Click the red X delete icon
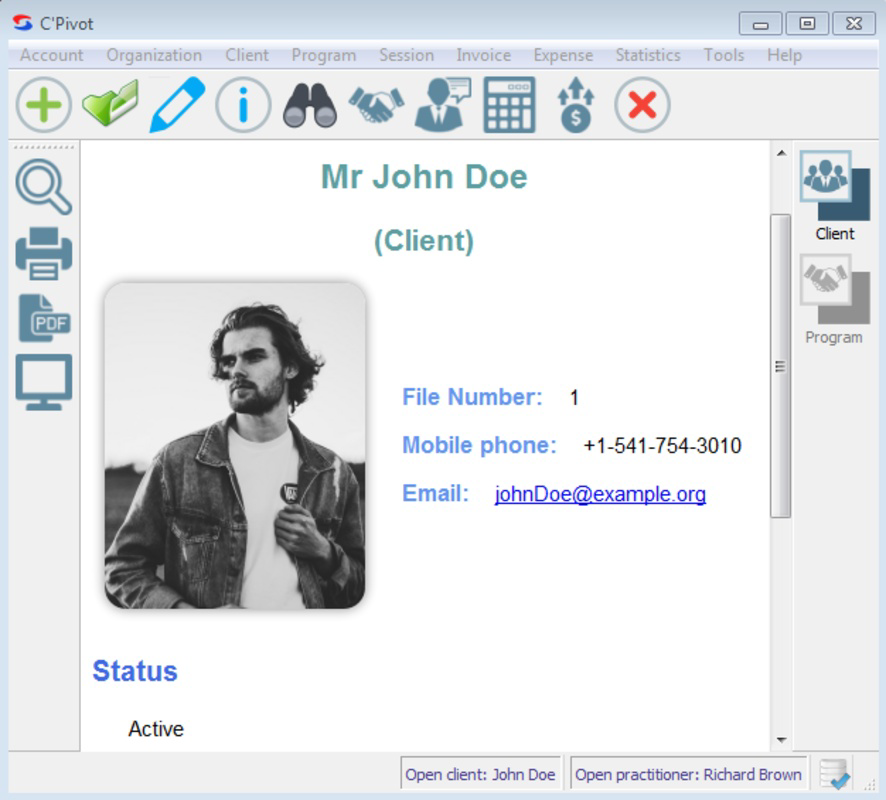The height and width of the screenshot is (800, 886). click(x=642, y=105)
